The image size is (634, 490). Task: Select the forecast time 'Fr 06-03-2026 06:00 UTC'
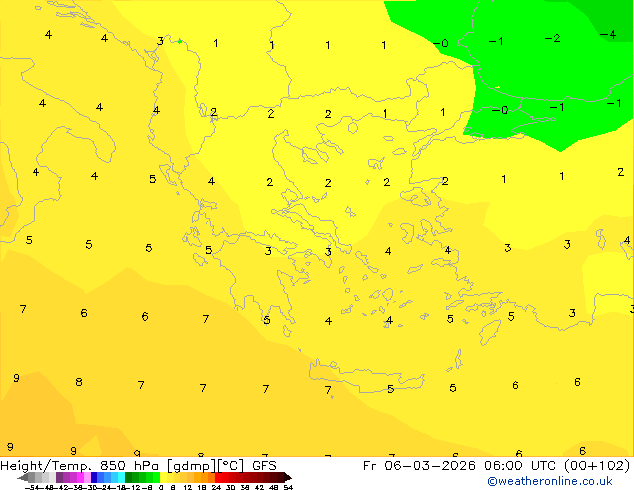coord(461,466)
